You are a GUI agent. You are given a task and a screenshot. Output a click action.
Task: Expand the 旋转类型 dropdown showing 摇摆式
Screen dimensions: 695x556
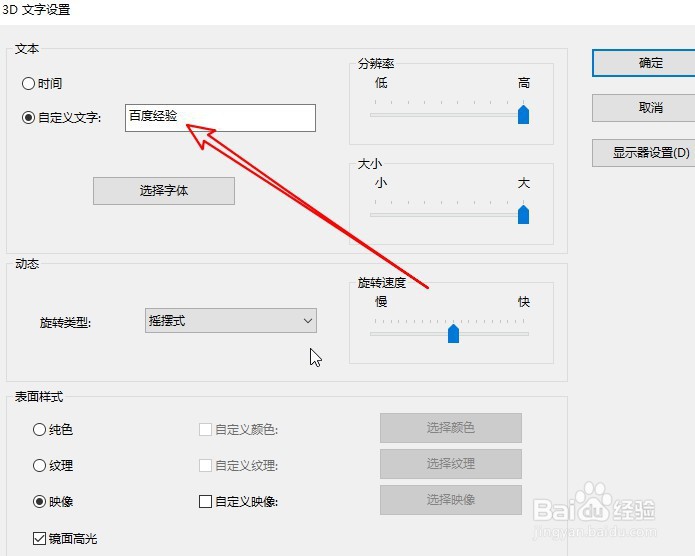pyautogui.click(x=230, y=321)
